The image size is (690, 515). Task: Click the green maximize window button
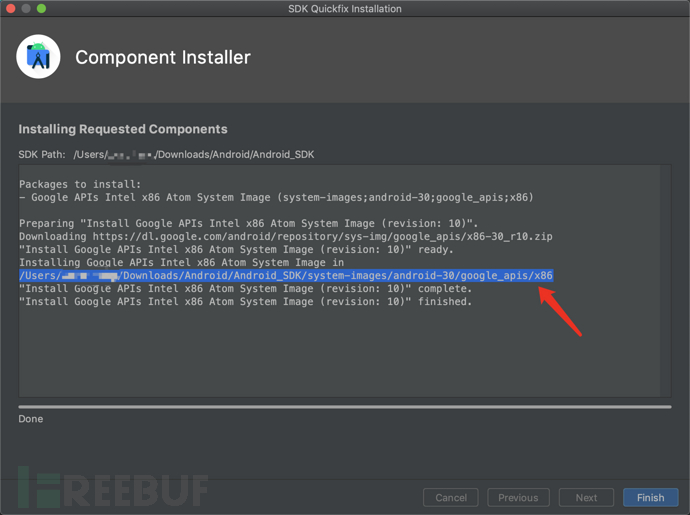[42, 9]
